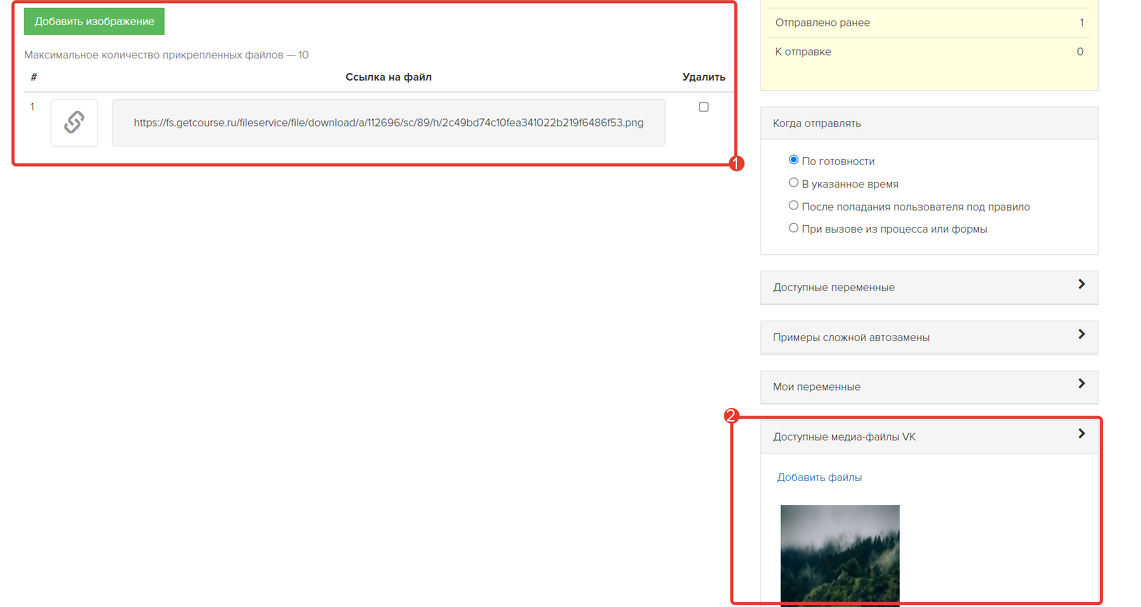Click the chain link icon in file row

click(74, 123)
